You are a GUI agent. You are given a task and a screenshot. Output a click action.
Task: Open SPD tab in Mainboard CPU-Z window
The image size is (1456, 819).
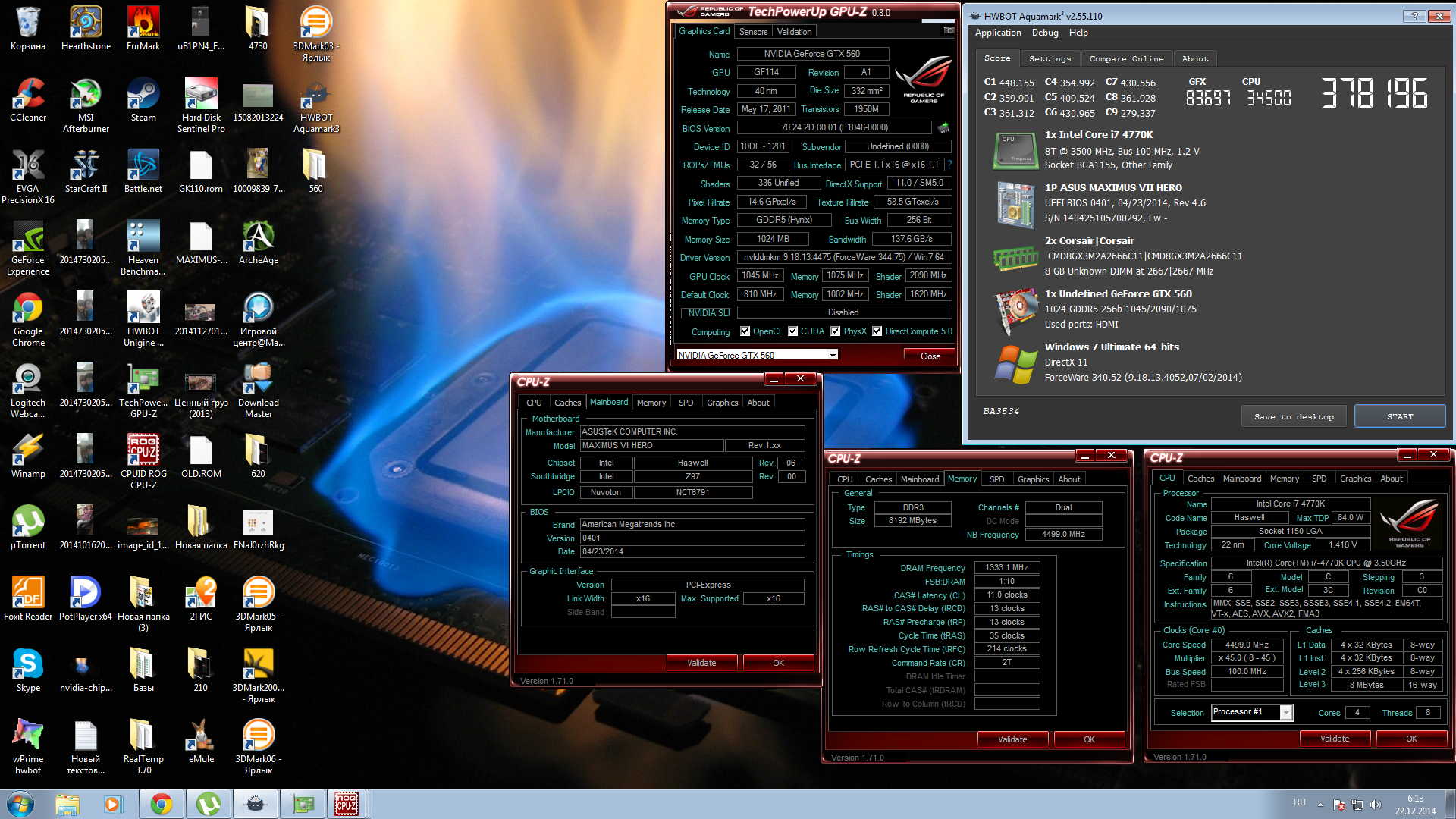click(x=686, y=403)
